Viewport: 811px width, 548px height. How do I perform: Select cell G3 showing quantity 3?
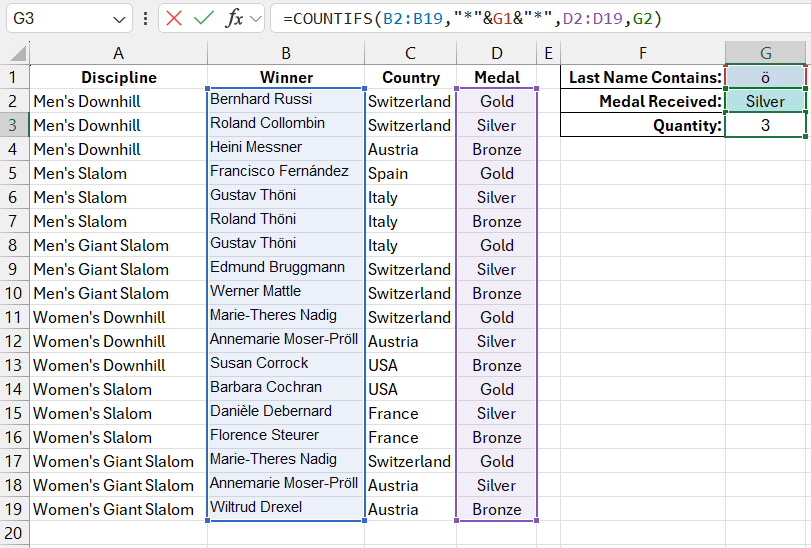[765, 125]
